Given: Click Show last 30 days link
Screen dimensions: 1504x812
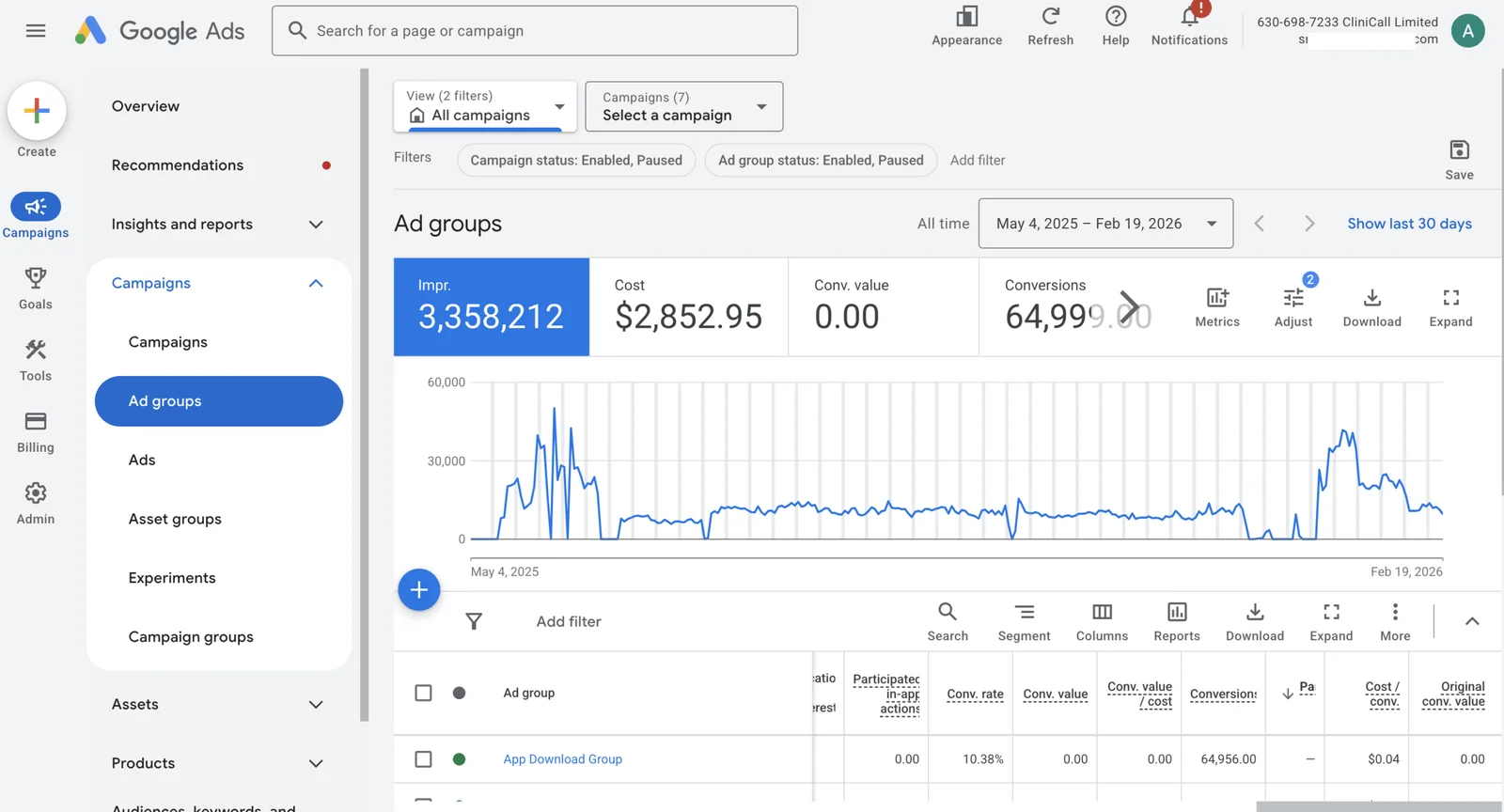Looking at the screenshot, I should [1409, 224].
